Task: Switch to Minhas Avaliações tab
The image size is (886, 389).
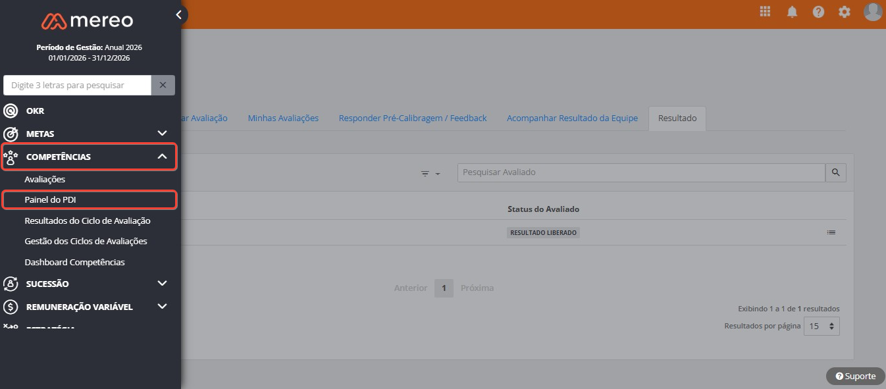Action: (x=283, y=118)
